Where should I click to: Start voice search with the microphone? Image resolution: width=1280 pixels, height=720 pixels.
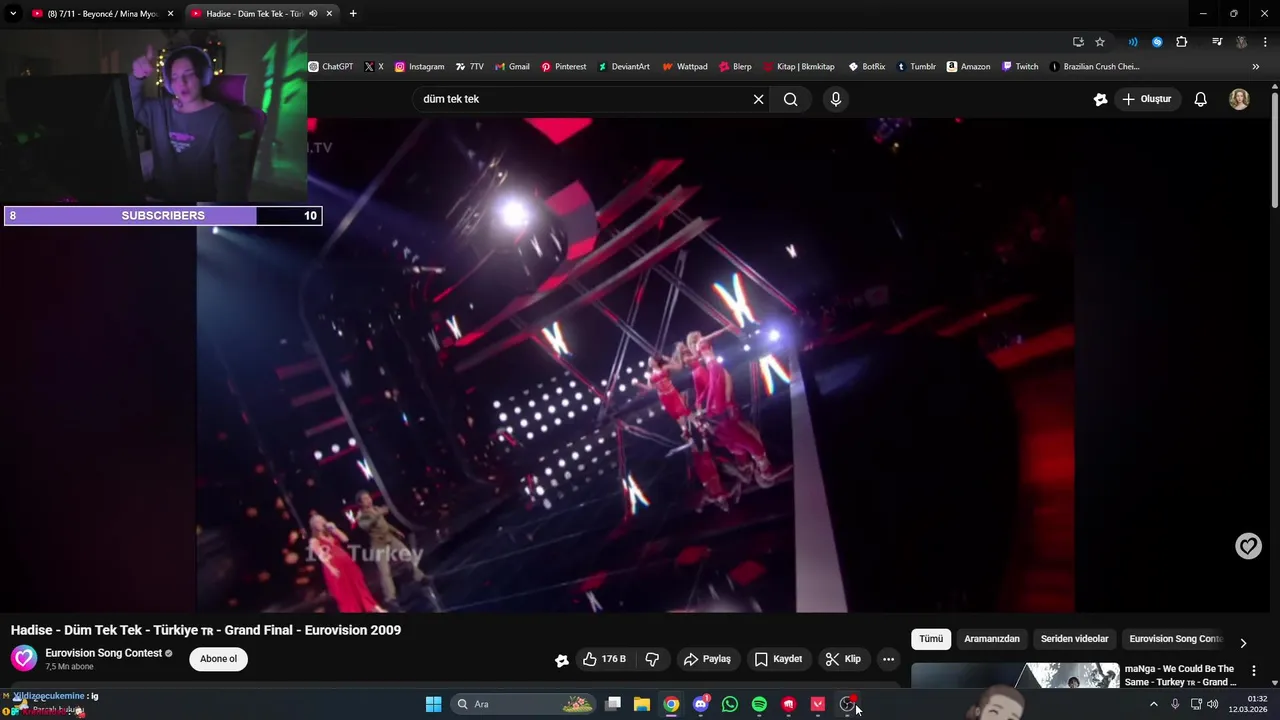click(x=836, y=99)
